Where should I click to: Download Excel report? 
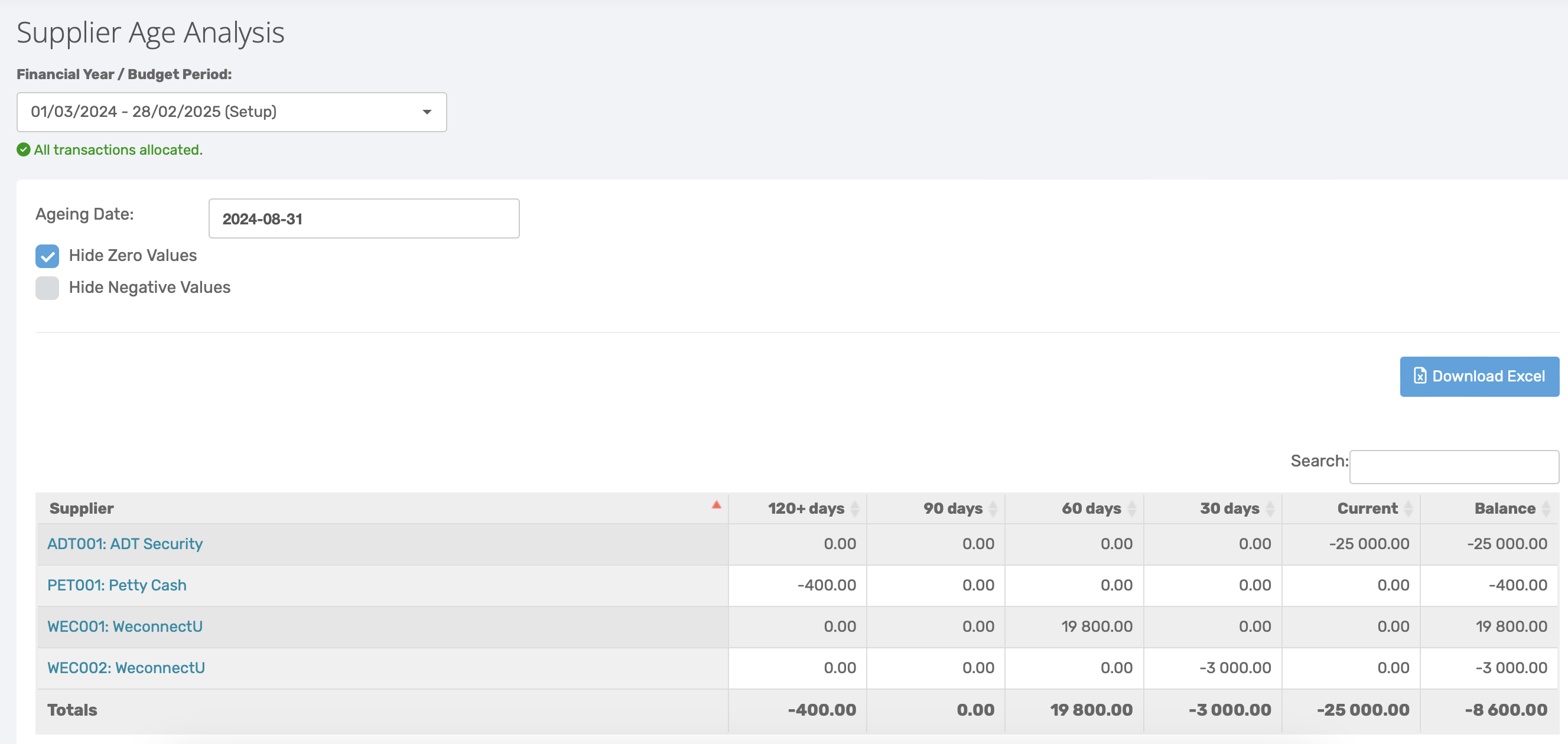point(1479,377)
